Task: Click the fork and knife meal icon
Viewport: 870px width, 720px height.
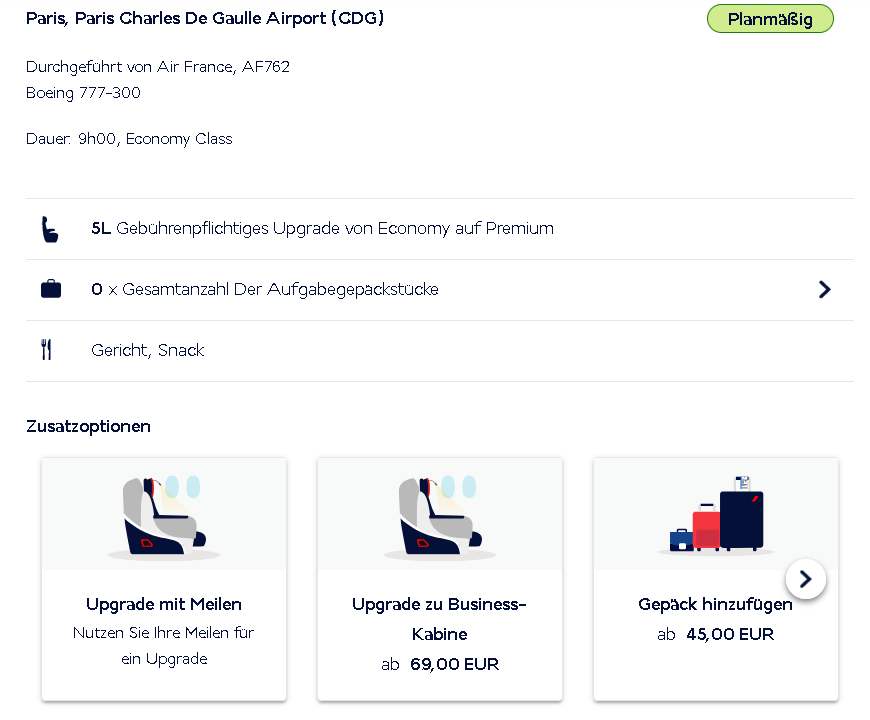Action: (46, 350)
